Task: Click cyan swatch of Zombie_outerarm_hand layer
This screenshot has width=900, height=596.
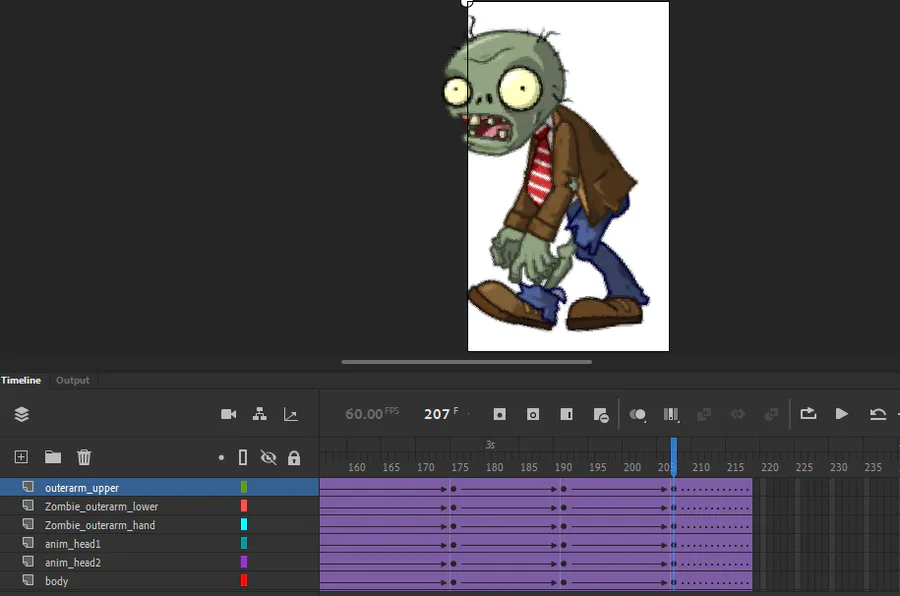Action: tap(244, 524)
